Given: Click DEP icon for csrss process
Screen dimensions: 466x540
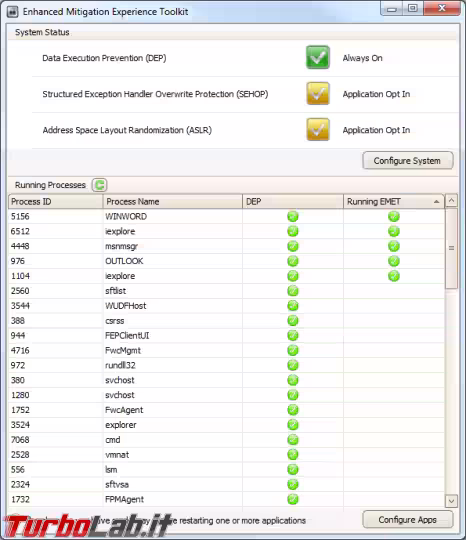Looking at the screenshot, I should pyautogui.click(x=293, y=321).
